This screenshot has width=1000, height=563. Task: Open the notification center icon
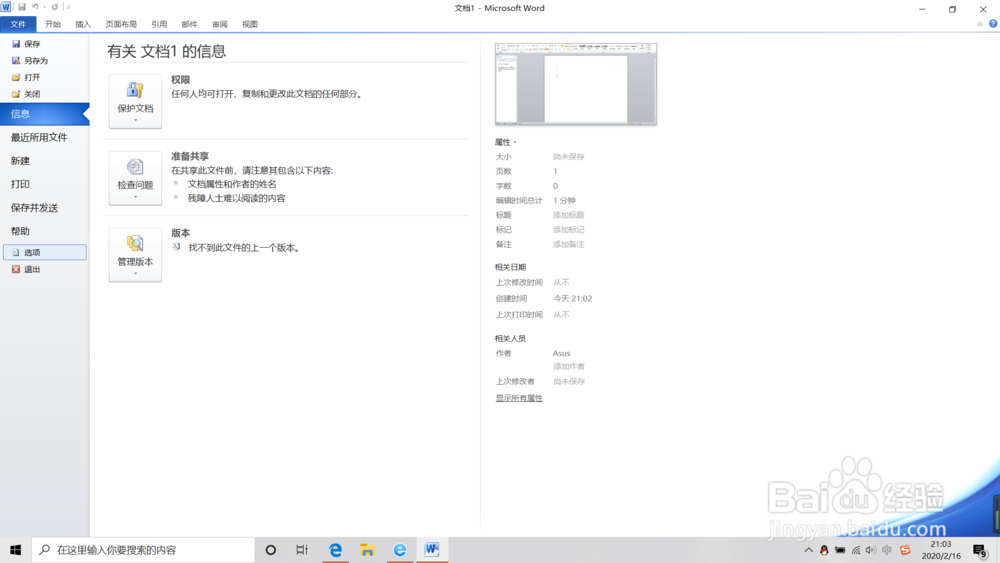[980, 550]
